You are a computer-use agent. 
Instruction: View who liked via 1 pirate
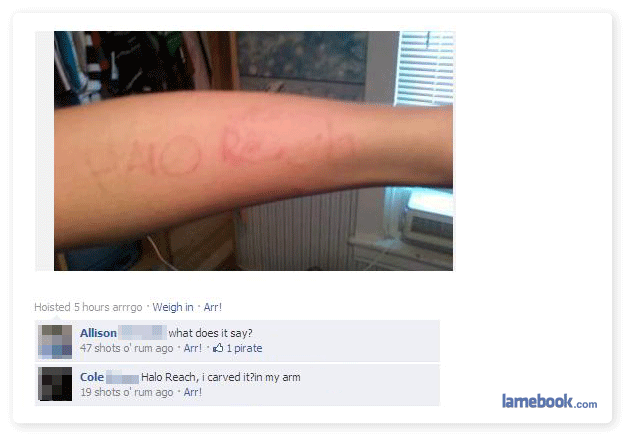[x=244, y=348]
